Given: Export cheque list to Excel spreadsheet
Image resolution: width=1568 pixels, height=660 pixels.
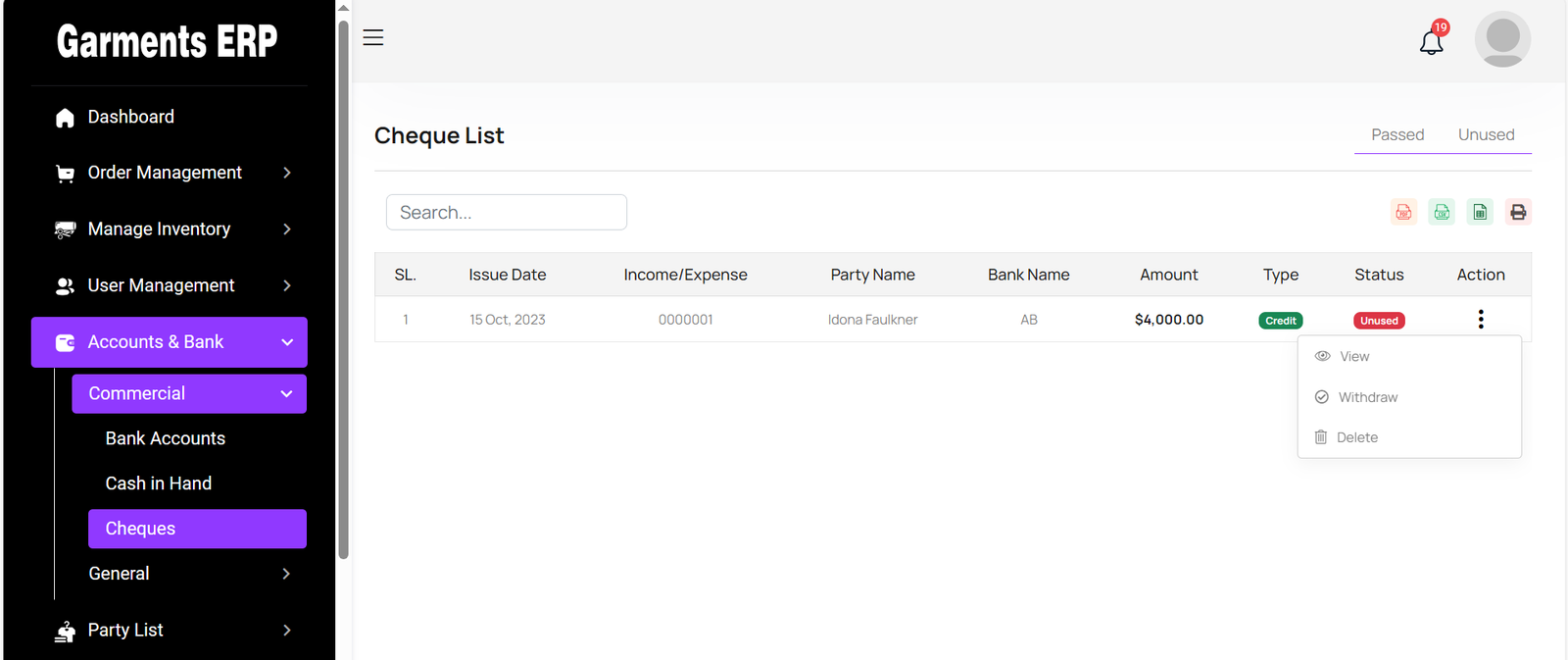Looking at the screenshot, I should point(1480,212).
